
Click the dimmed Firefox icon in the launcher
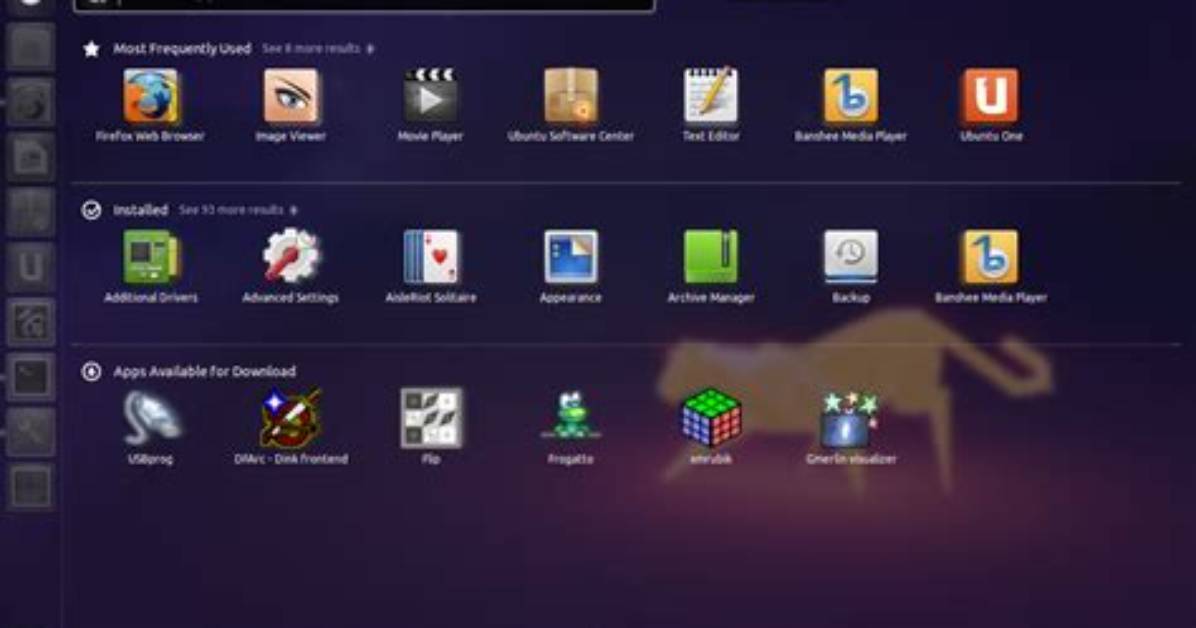[x=31, y=103]
